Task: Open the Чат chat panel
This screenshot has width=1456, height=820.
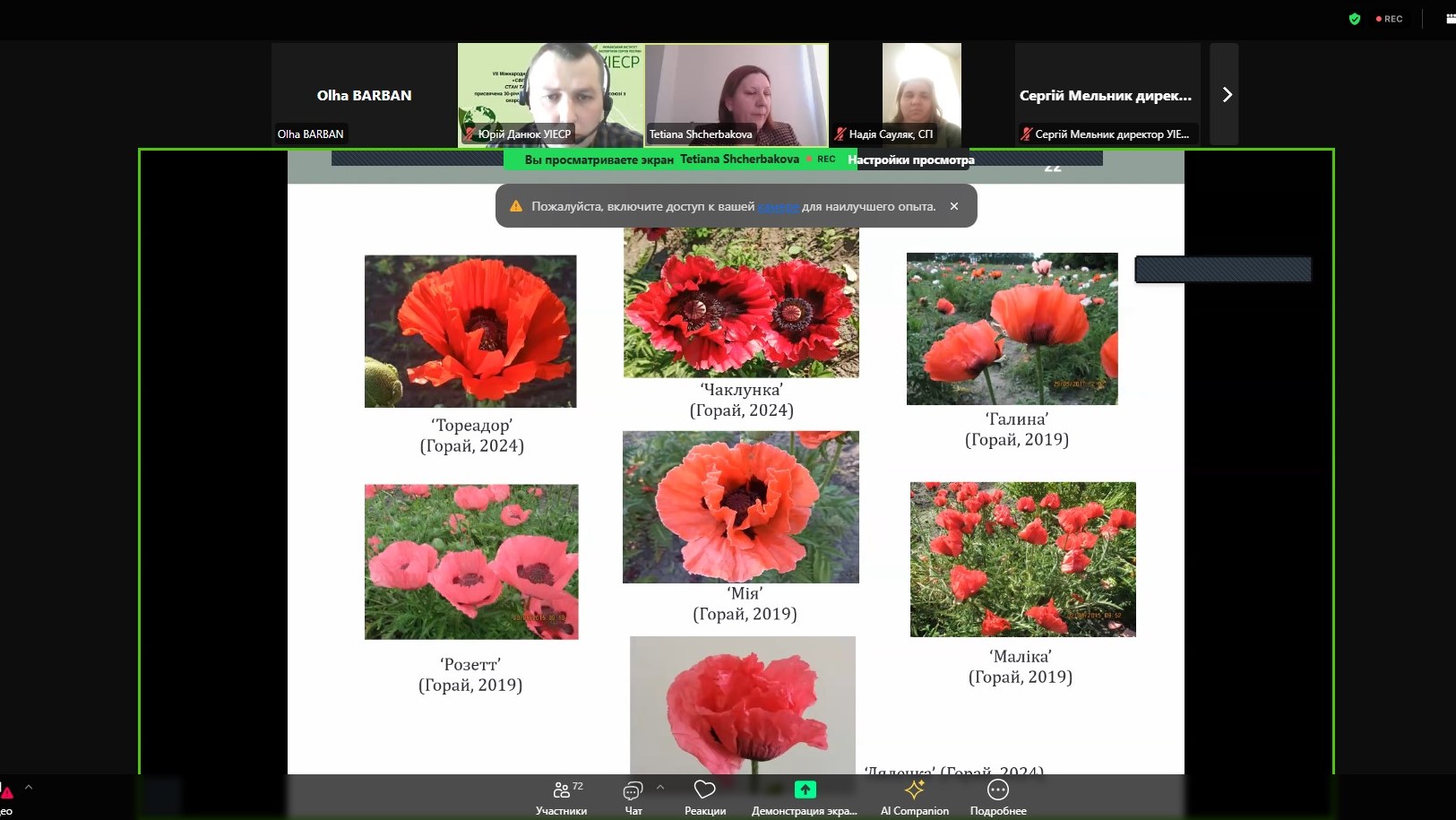Action: 633,797
